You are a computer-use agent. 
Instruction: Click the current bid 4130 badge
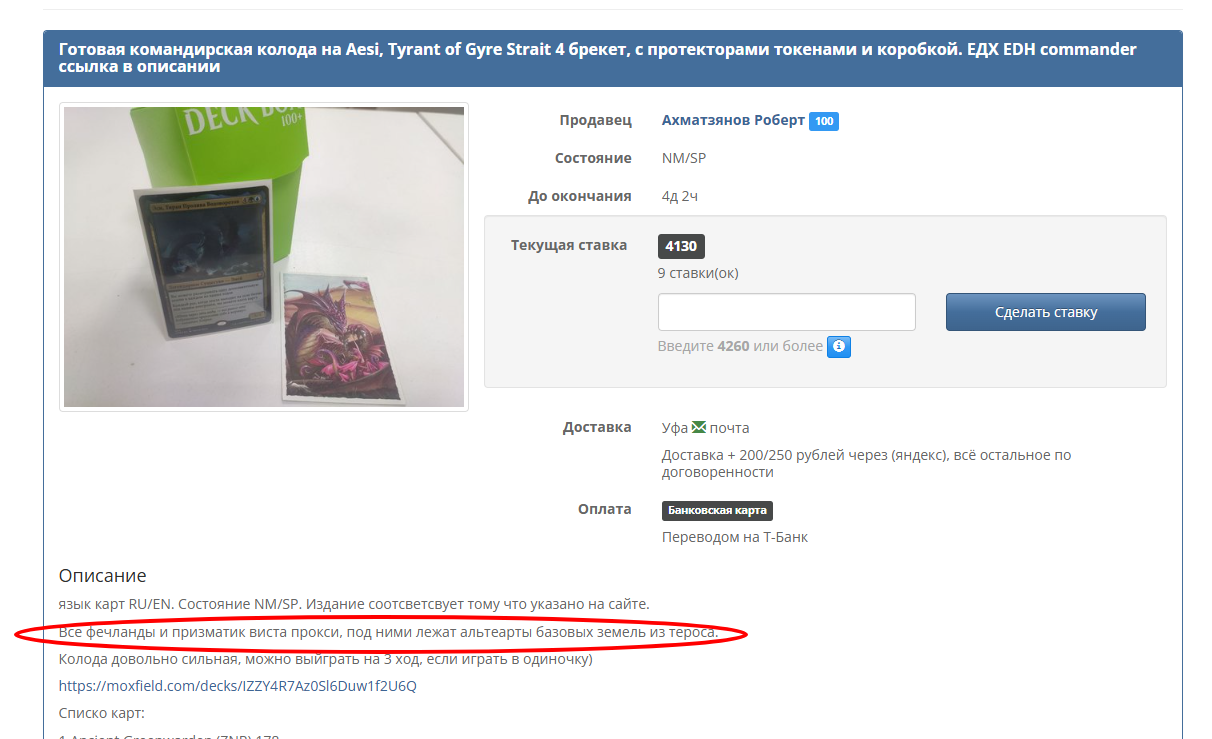(x=681, y=246)
